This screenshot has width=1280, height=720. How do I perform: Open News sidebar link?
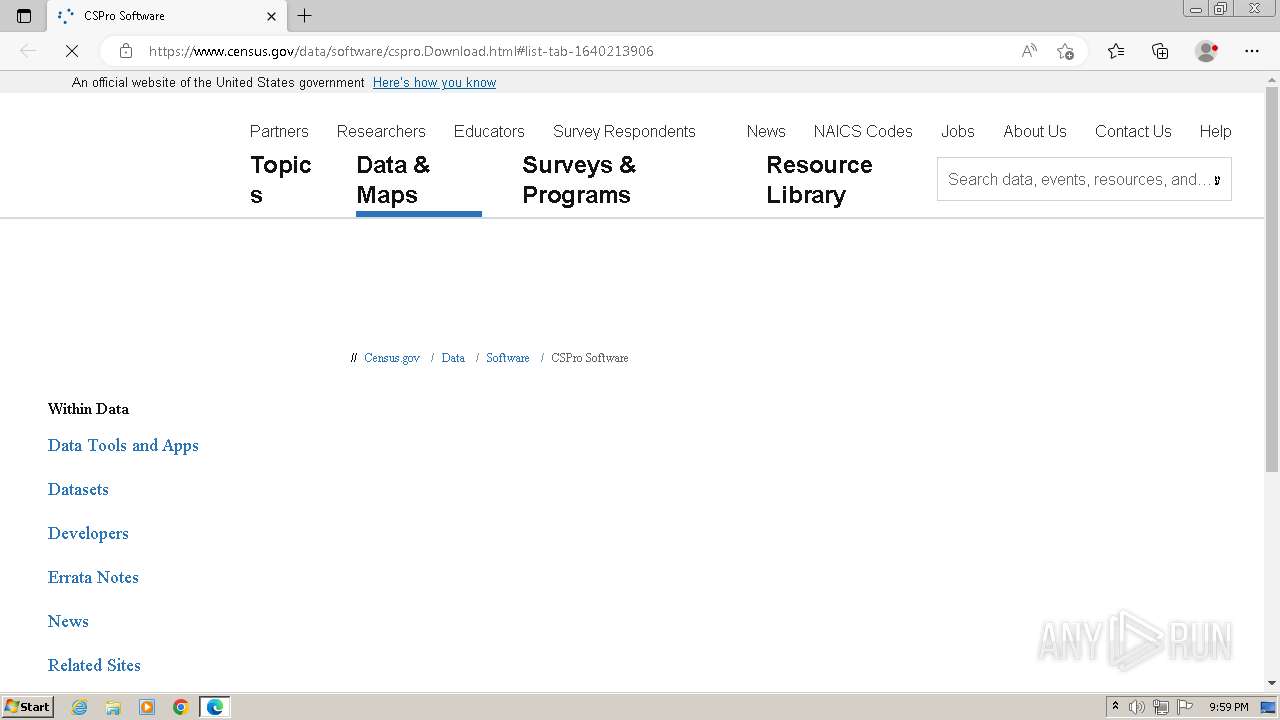[68, 622]
